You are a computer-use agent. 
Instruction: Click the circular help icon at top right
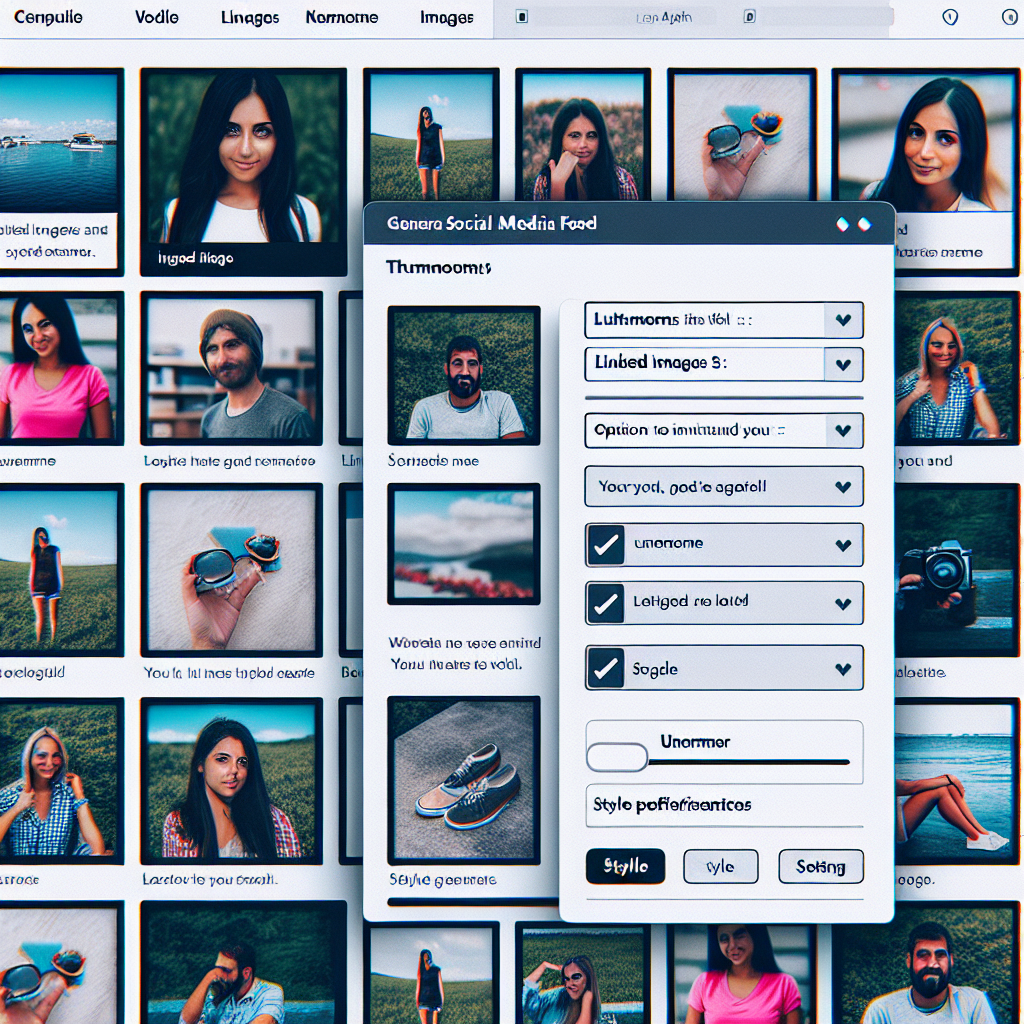[949, 17]
